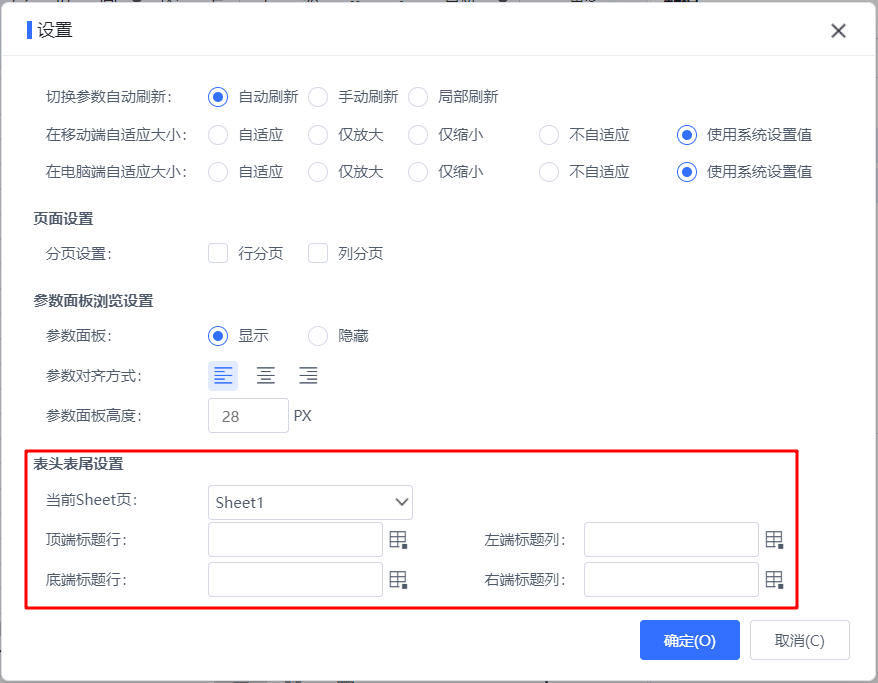Viewport: 878px width, 683px height.
Task: Click the 表头表尾设置 section heading
Action: pos(78,464)
